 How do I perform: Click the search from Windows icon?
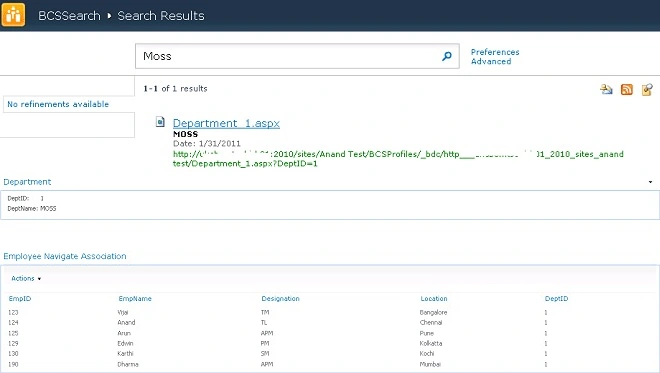pos(647,89)
